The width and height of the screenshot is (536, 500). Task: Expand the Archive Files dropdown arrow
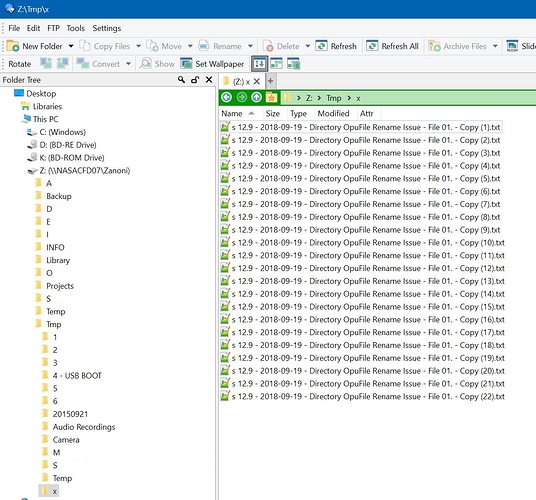(495, 46)
